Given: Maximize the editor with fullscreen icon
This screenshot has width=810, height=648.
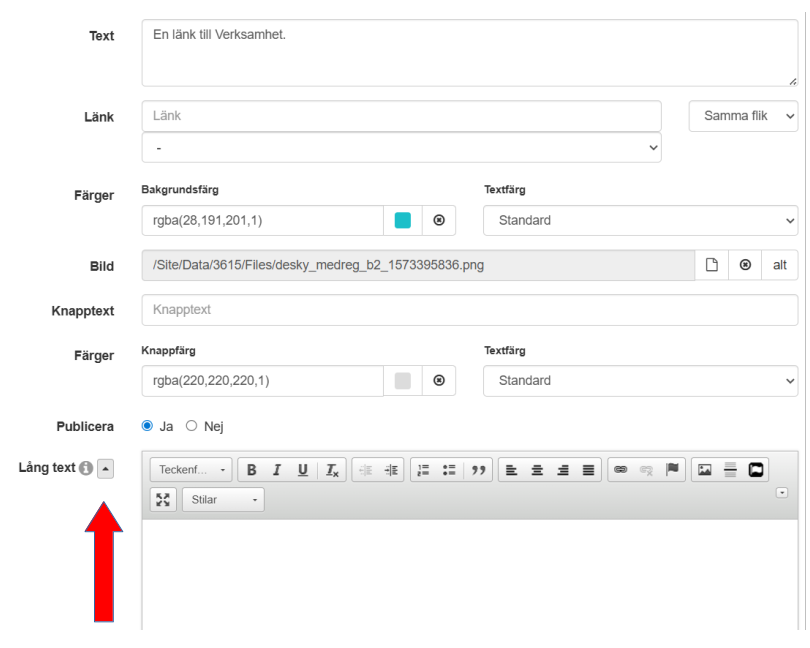Looking at the screenshot, I should coord(162,498).
